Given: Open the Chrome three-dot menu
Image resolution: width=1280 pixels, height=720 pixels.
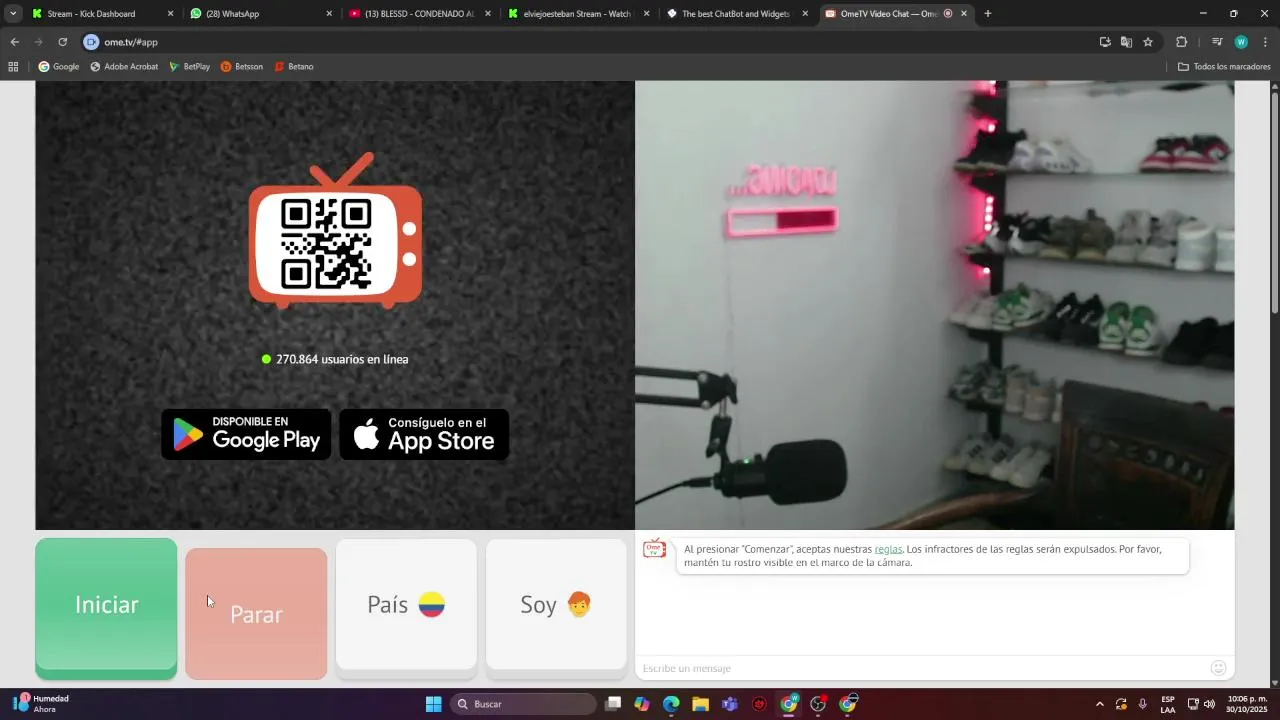Looking at the screenshot, I should 1265,42.
